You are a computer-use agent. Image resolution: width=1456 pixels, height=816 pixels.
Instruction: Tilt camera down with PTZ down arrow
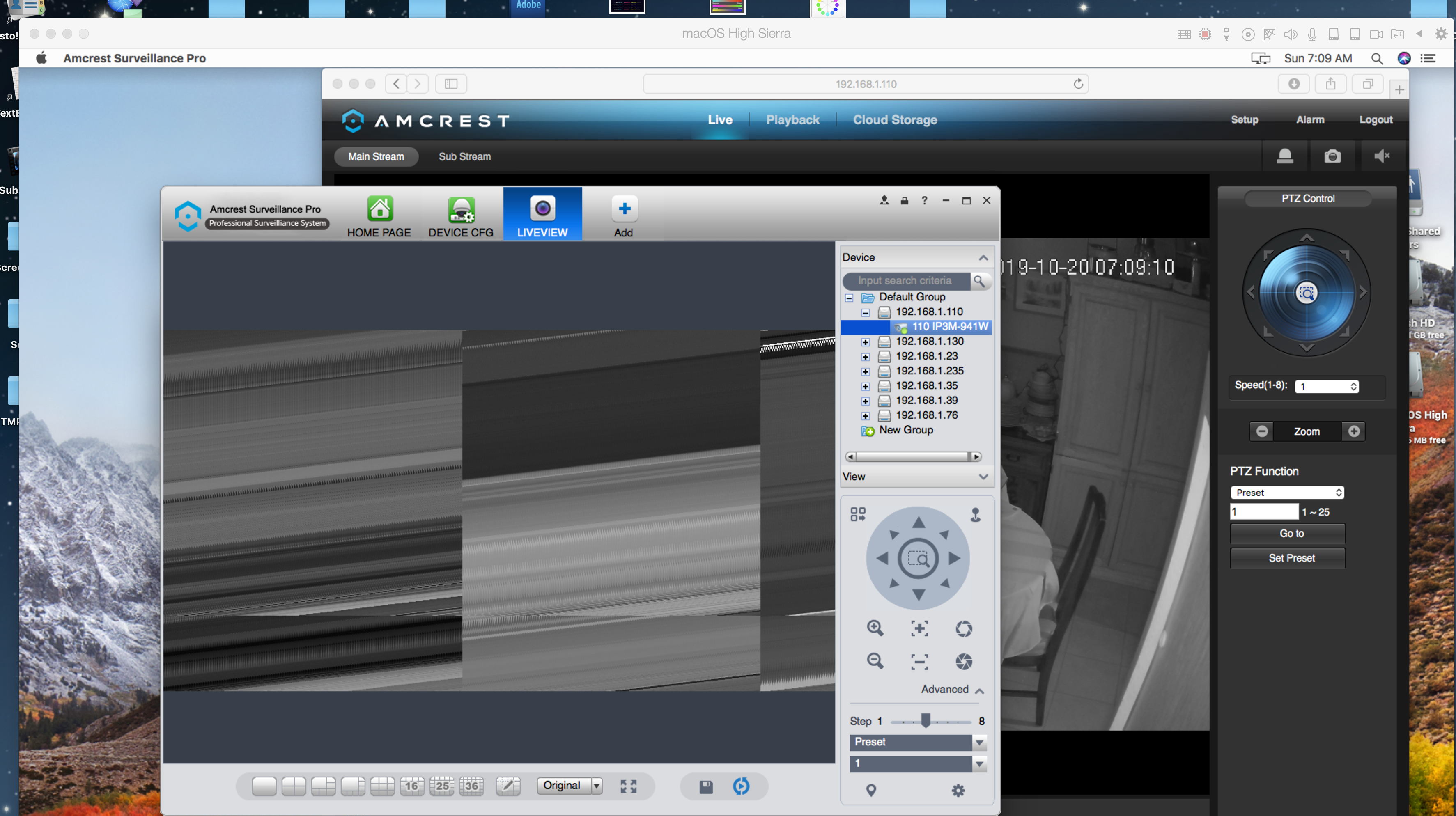(x=919, y=594)
